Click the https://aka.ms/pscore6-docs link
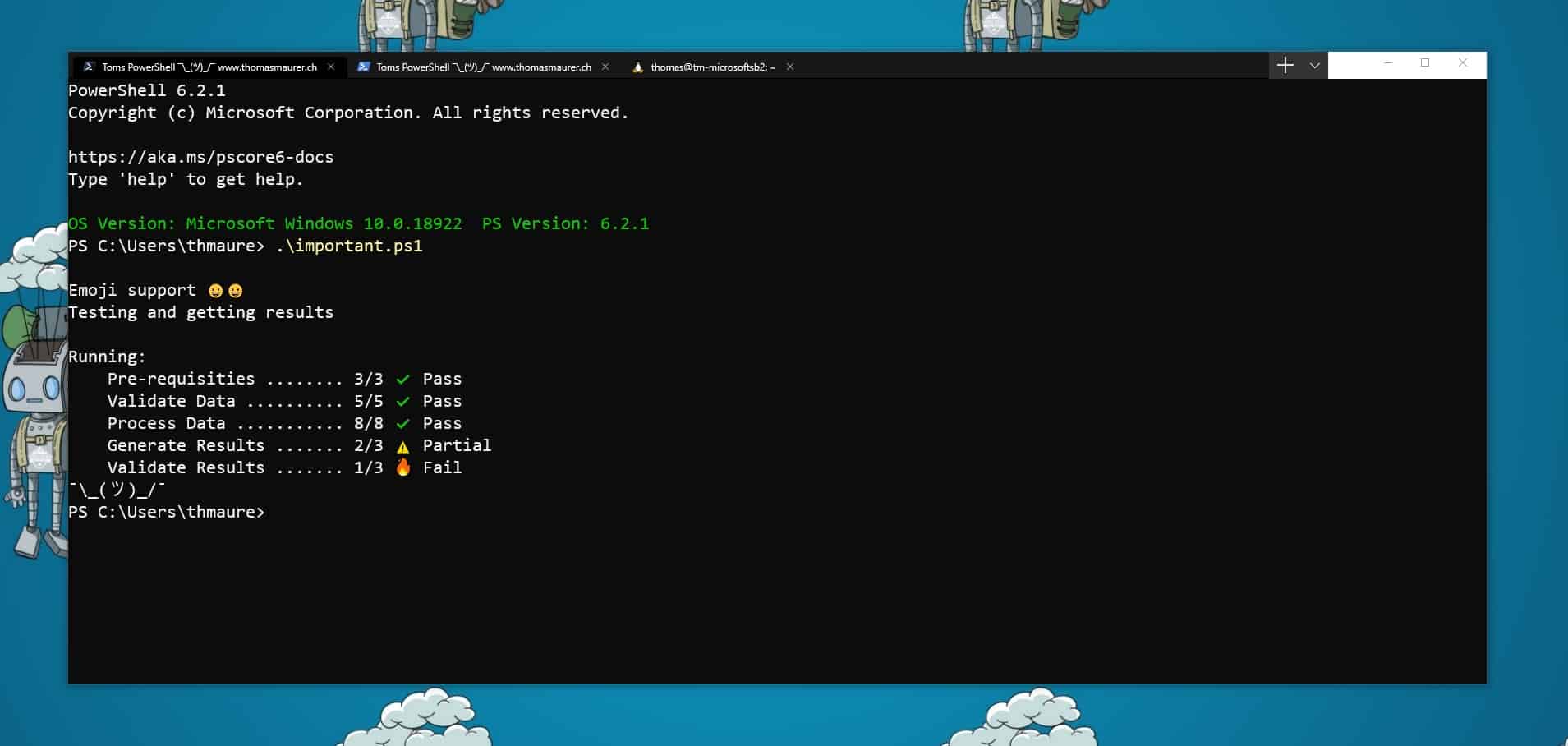 tap(200, 156)
